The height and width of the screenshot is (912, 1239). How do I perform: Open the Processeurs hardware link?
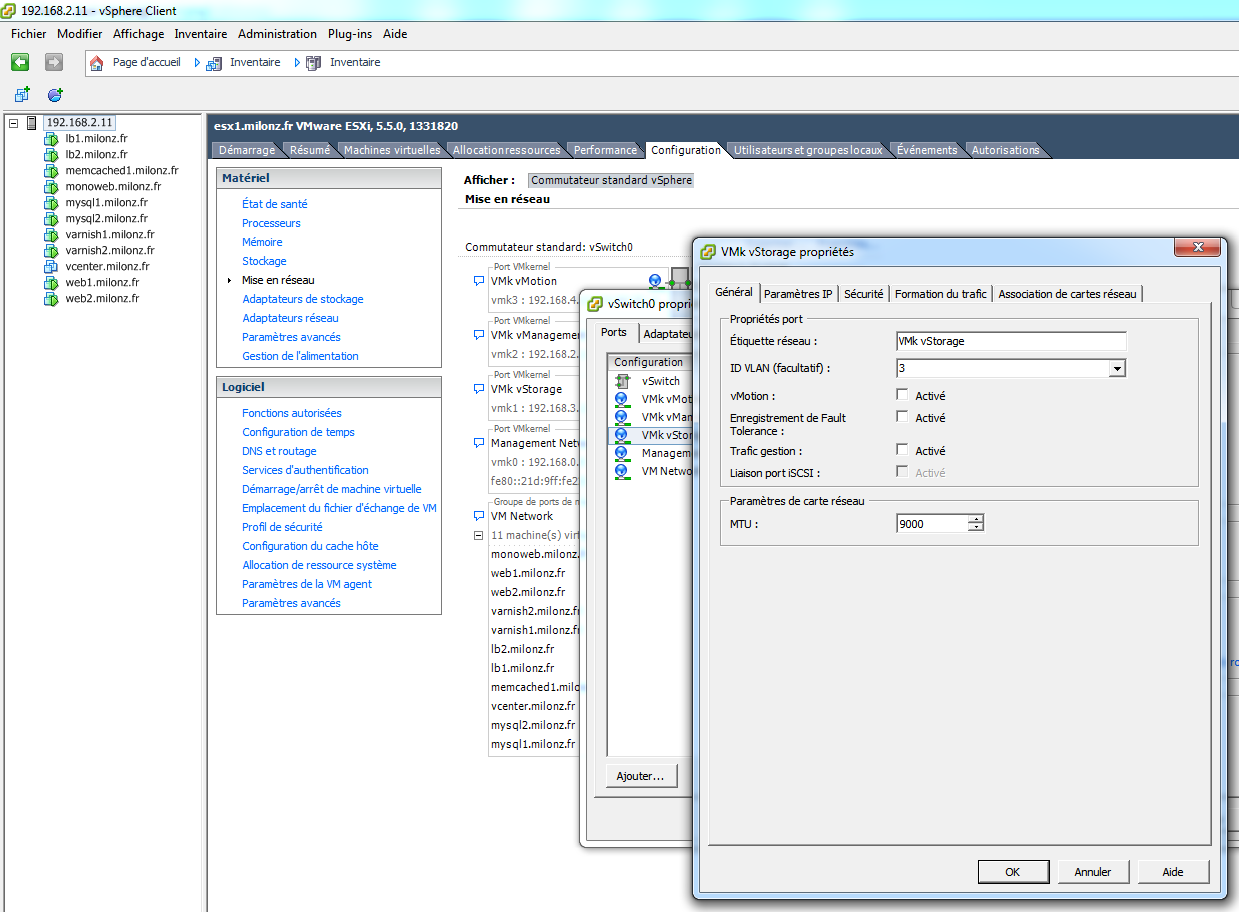click(271, 223)
